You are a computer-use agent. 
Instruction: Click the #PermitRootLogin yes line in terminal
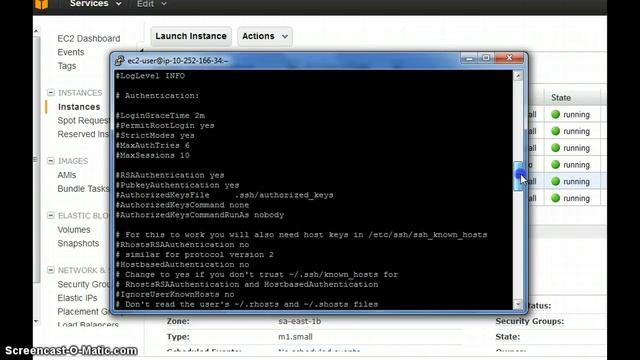165,126
